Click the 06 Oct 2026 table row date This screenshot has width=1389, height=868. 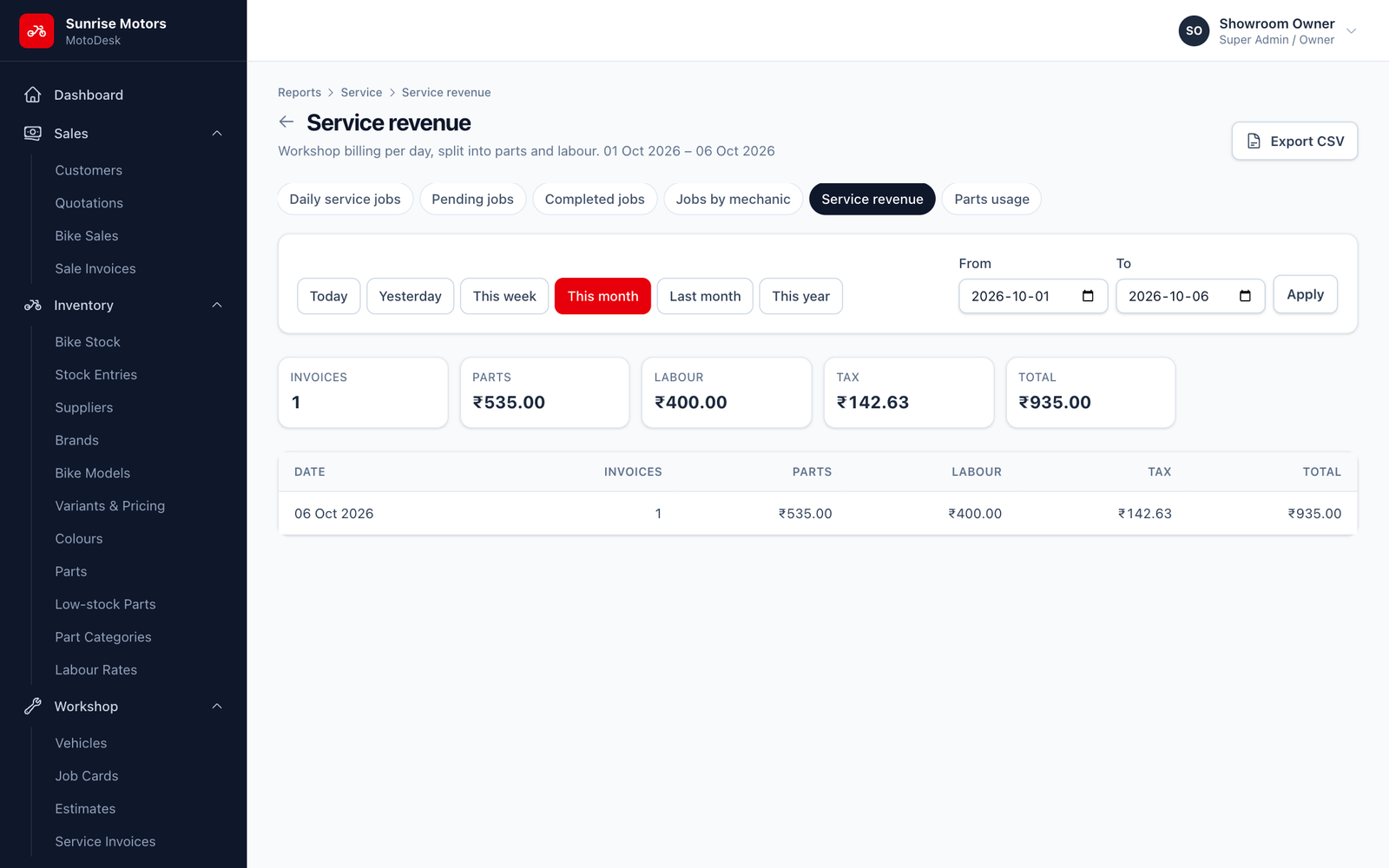click(334, 514)
